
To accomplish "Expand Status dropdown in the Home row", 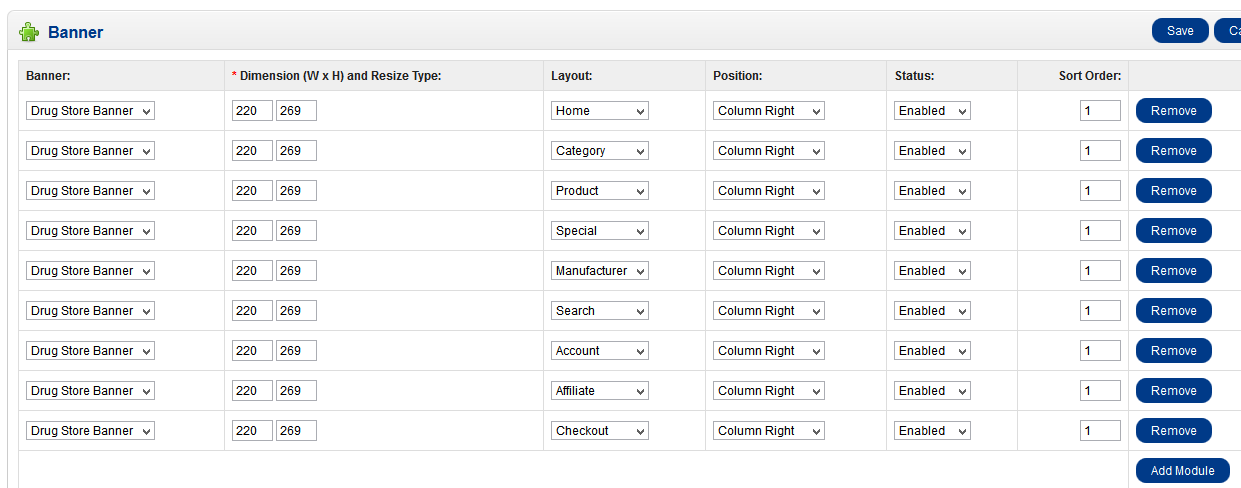I will [x=932, y=111].
